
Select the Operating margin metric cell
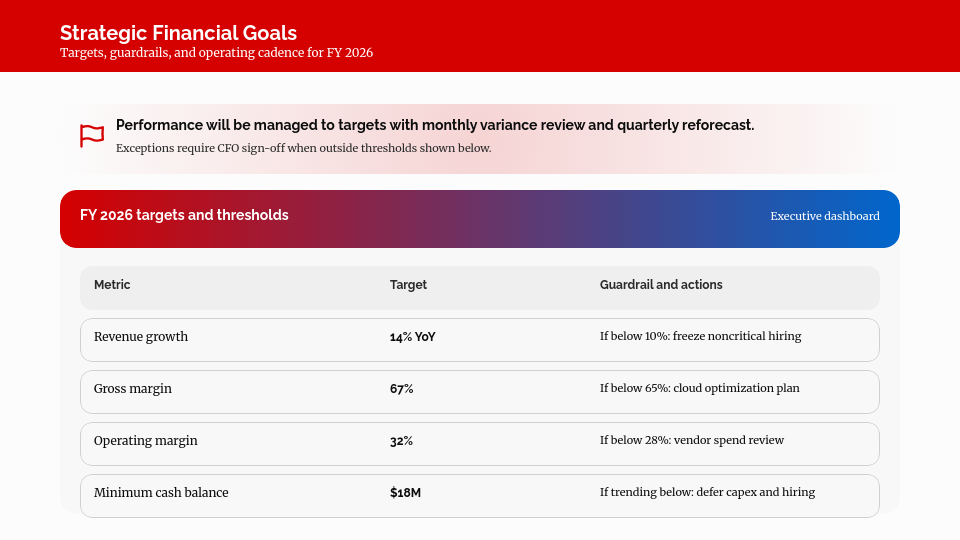tap(146, 441)
